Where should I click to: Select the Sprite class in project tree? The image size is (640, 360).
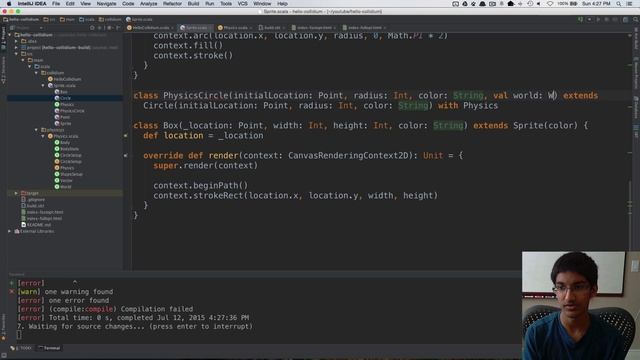(62, 123)
